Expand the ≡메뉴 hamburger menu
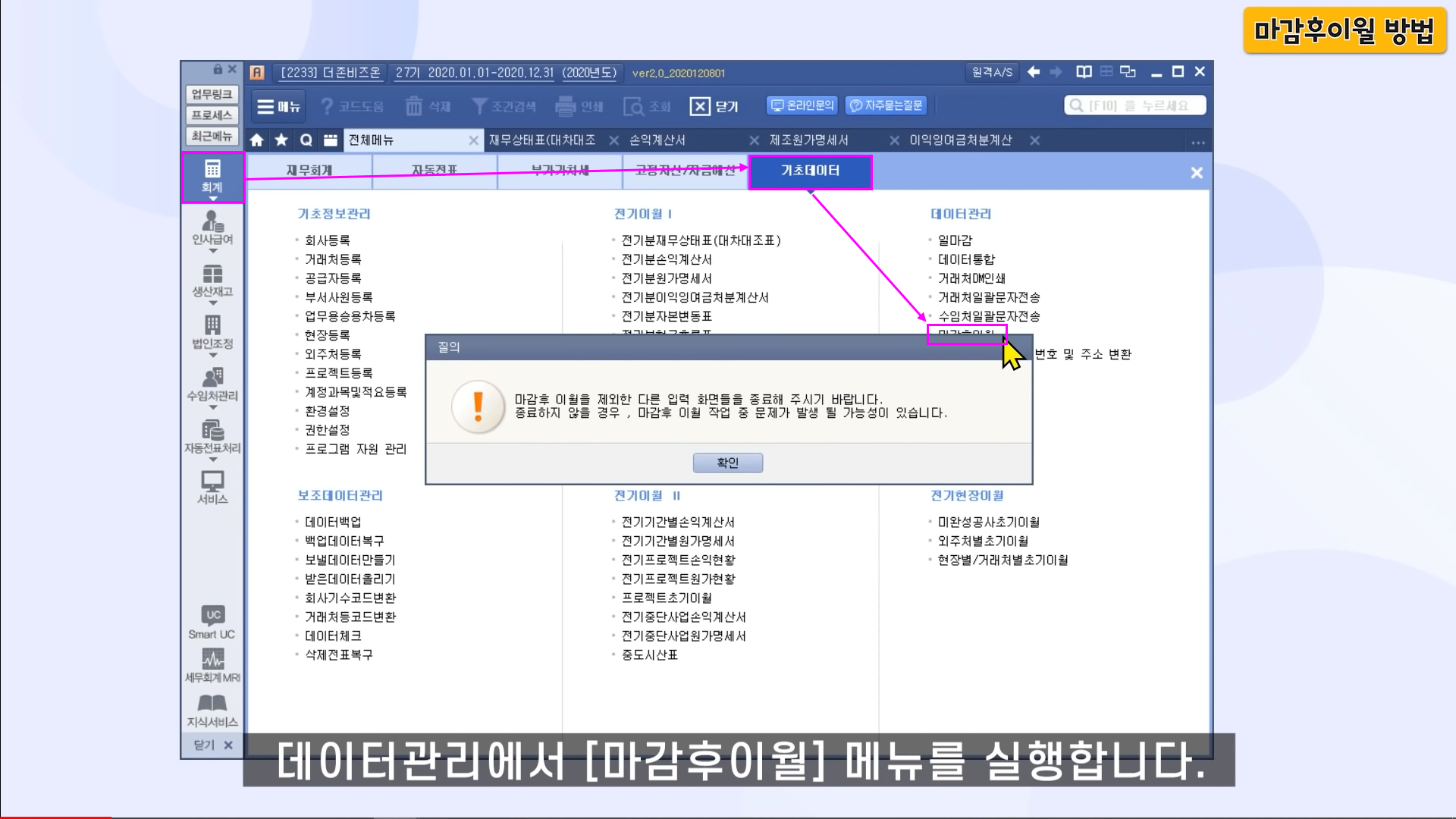The image size is (1456, 819). pyautogui.click(x=278, y=106)
